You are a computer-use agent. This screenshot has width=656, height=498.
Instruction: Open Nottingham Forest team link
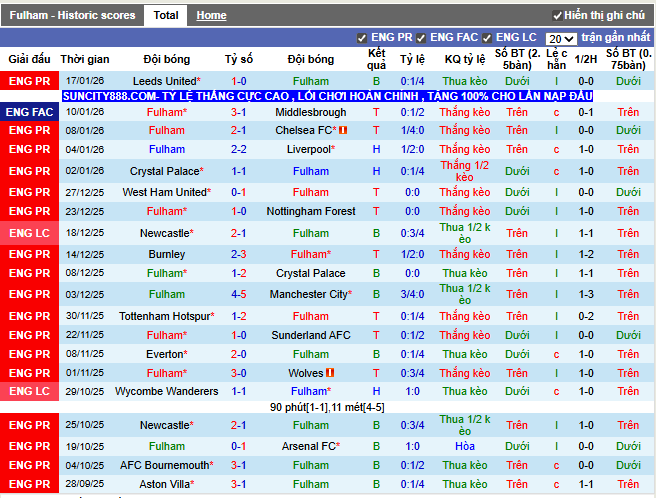tap(310, 211)
